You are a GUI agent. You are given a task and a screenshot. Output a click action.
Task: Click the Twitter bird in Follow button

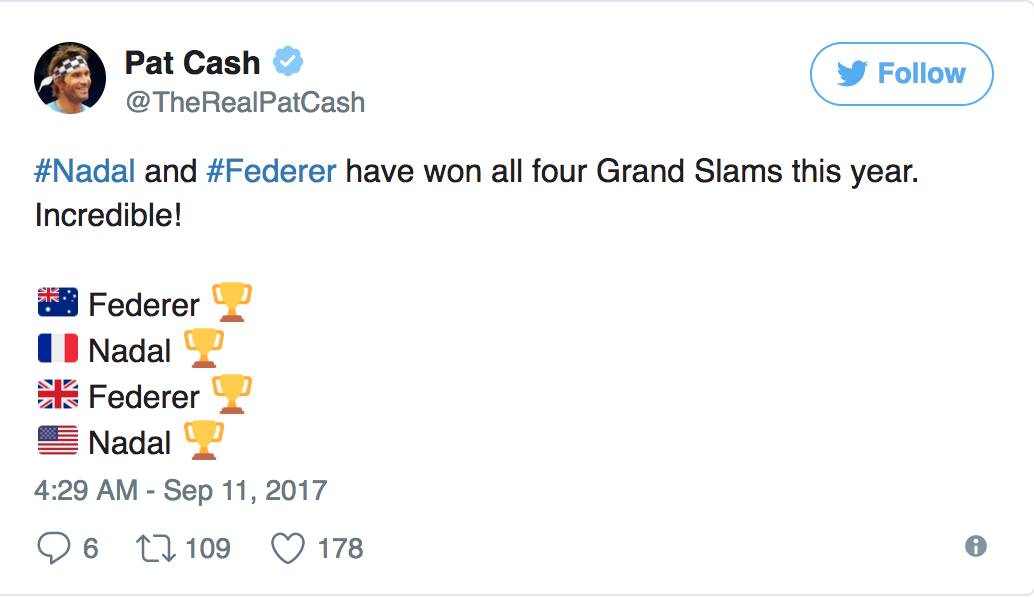pos(850,74)
